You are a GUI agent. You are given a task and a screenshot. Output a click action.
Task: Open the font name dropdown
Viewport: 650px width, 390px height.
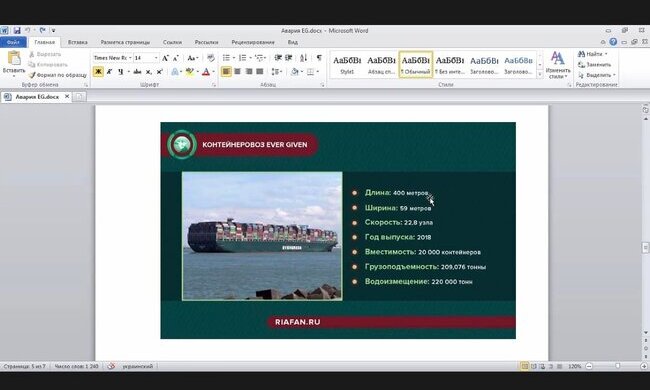(x=112, y=58)
